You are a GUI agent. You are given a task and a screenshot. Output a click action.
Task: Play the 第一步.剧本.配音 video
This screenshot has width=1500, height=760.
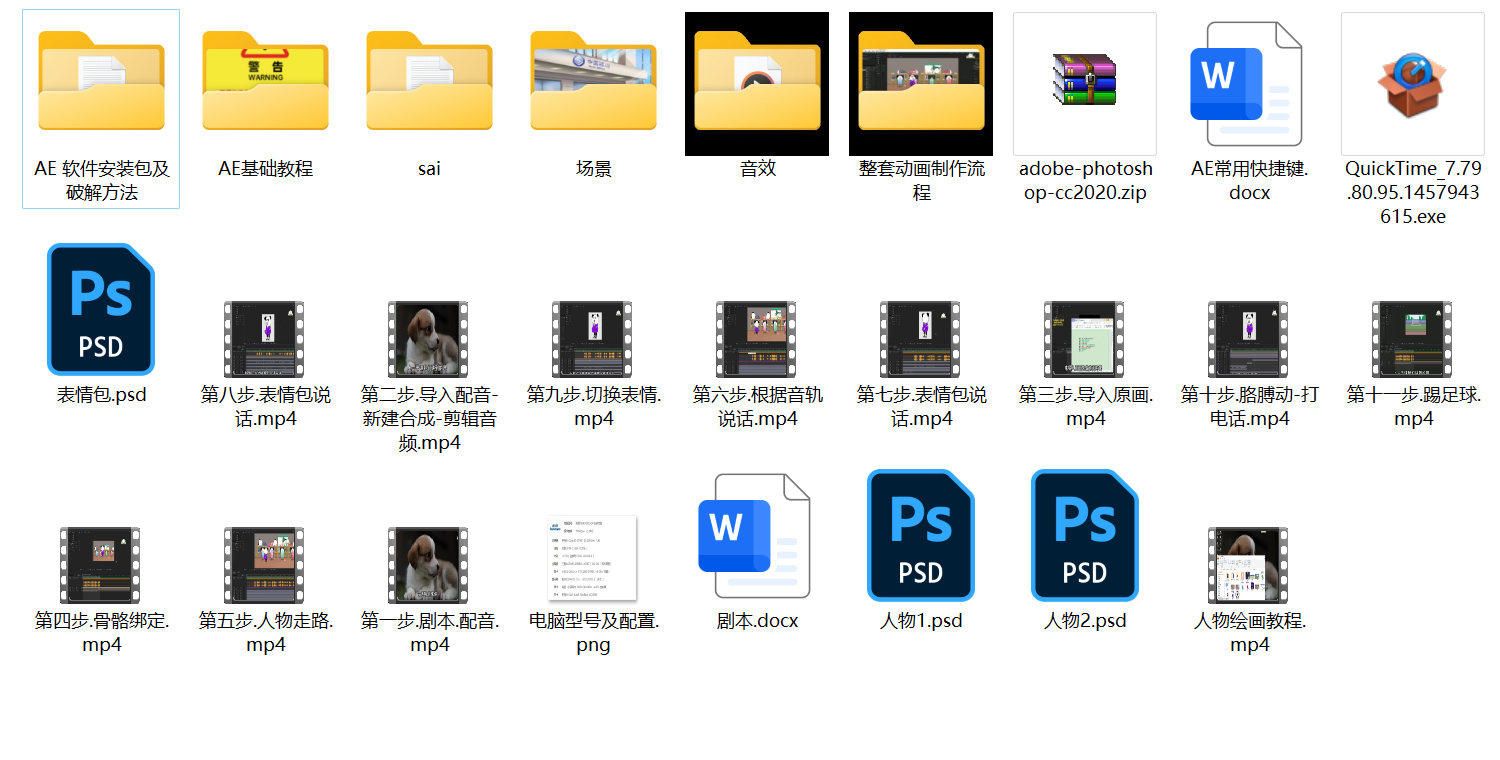point(429,562)
